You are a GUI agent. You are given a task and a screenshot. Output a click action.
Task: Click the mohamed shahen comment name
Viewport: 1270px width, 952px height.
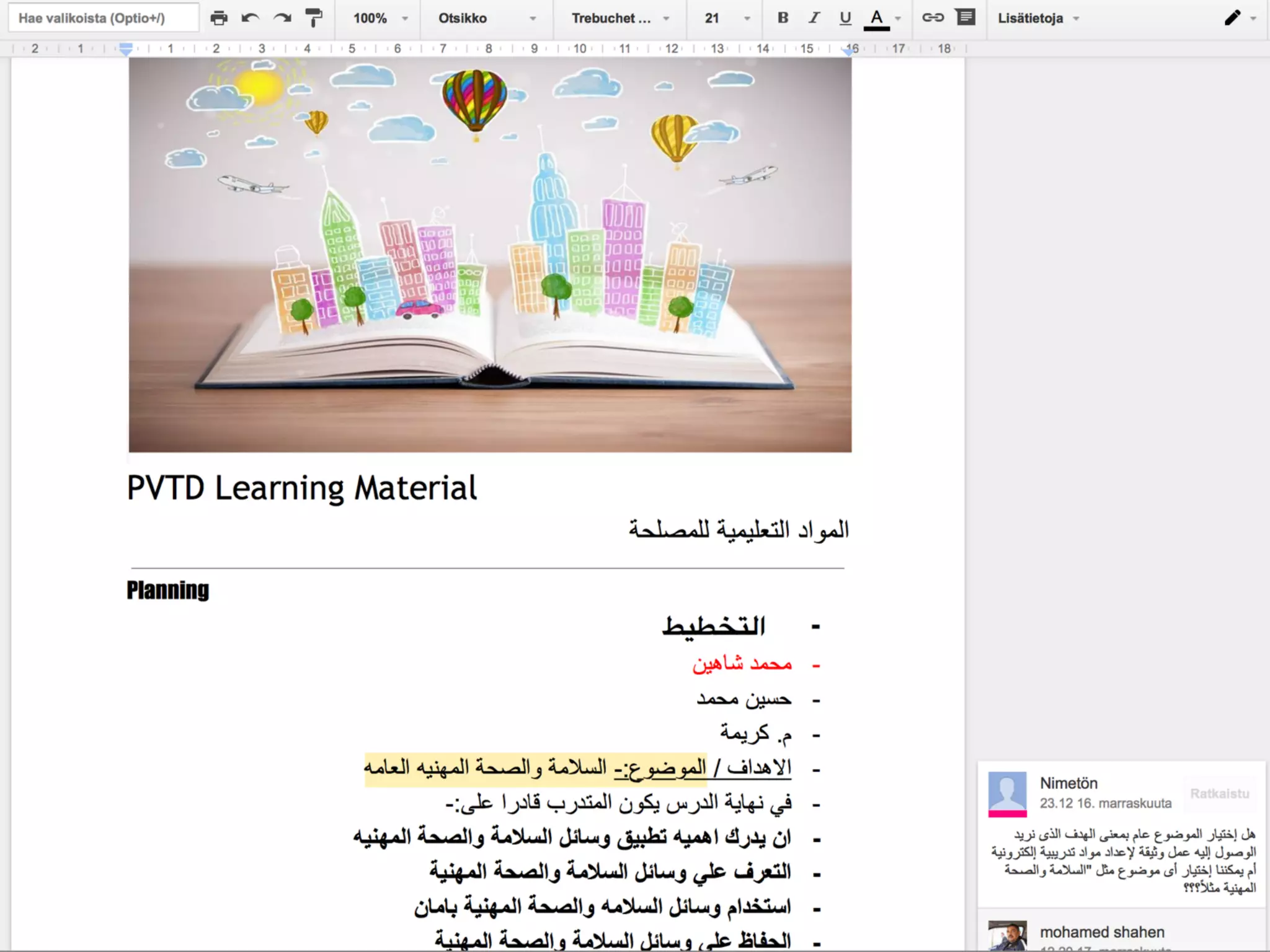1101,932
